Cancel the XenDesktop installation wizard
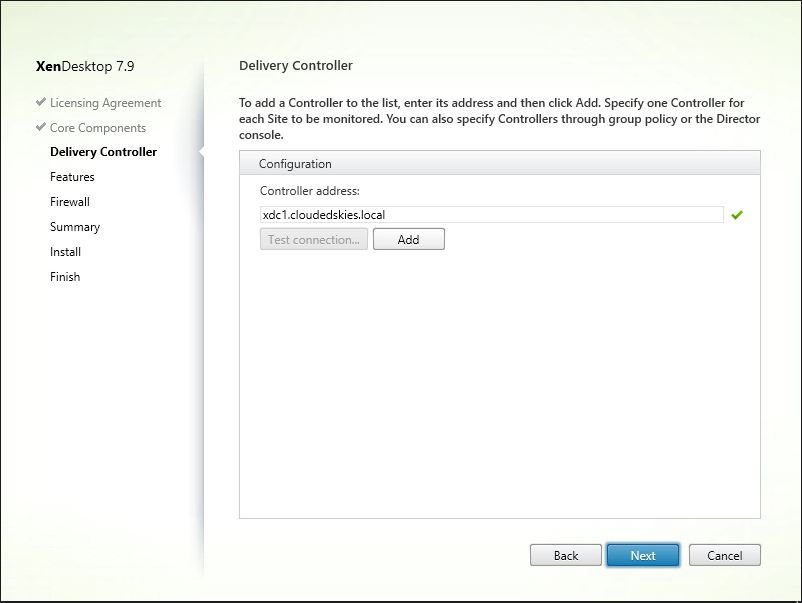The height and width of the screenshot is (603, 802). tap(725, 555)
